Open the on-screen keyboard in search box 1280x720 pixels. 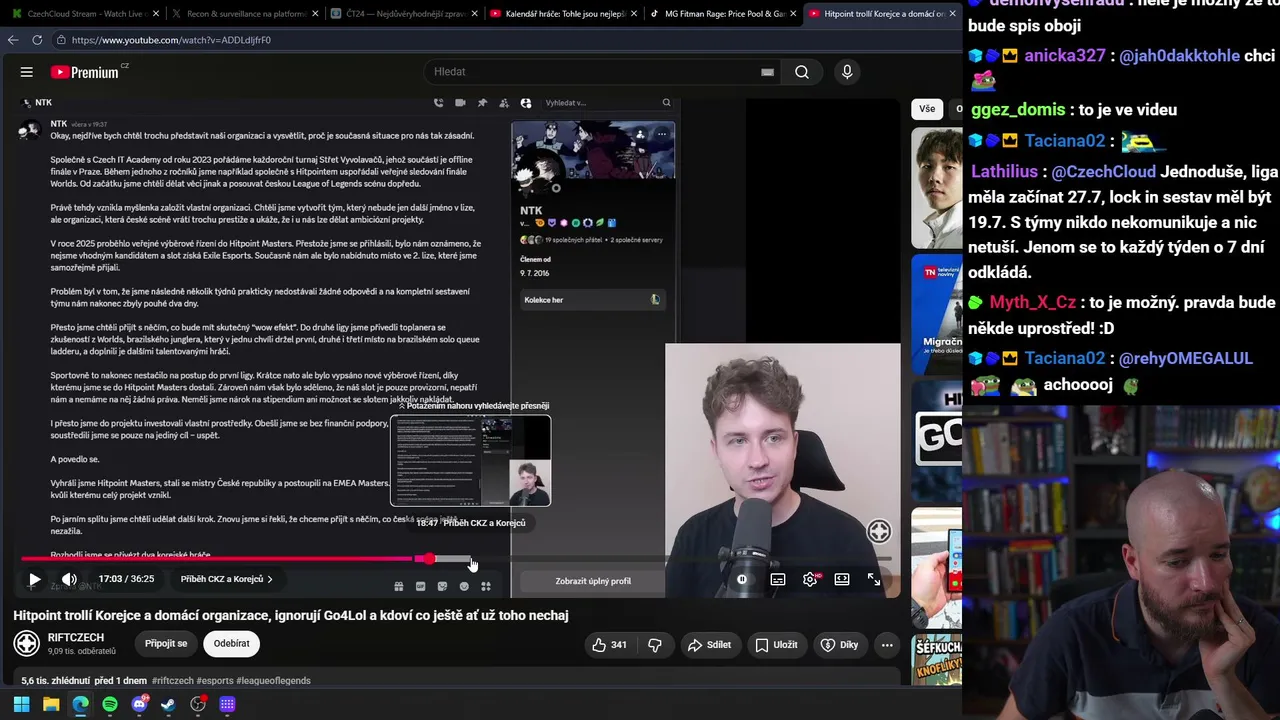(767, 72)
